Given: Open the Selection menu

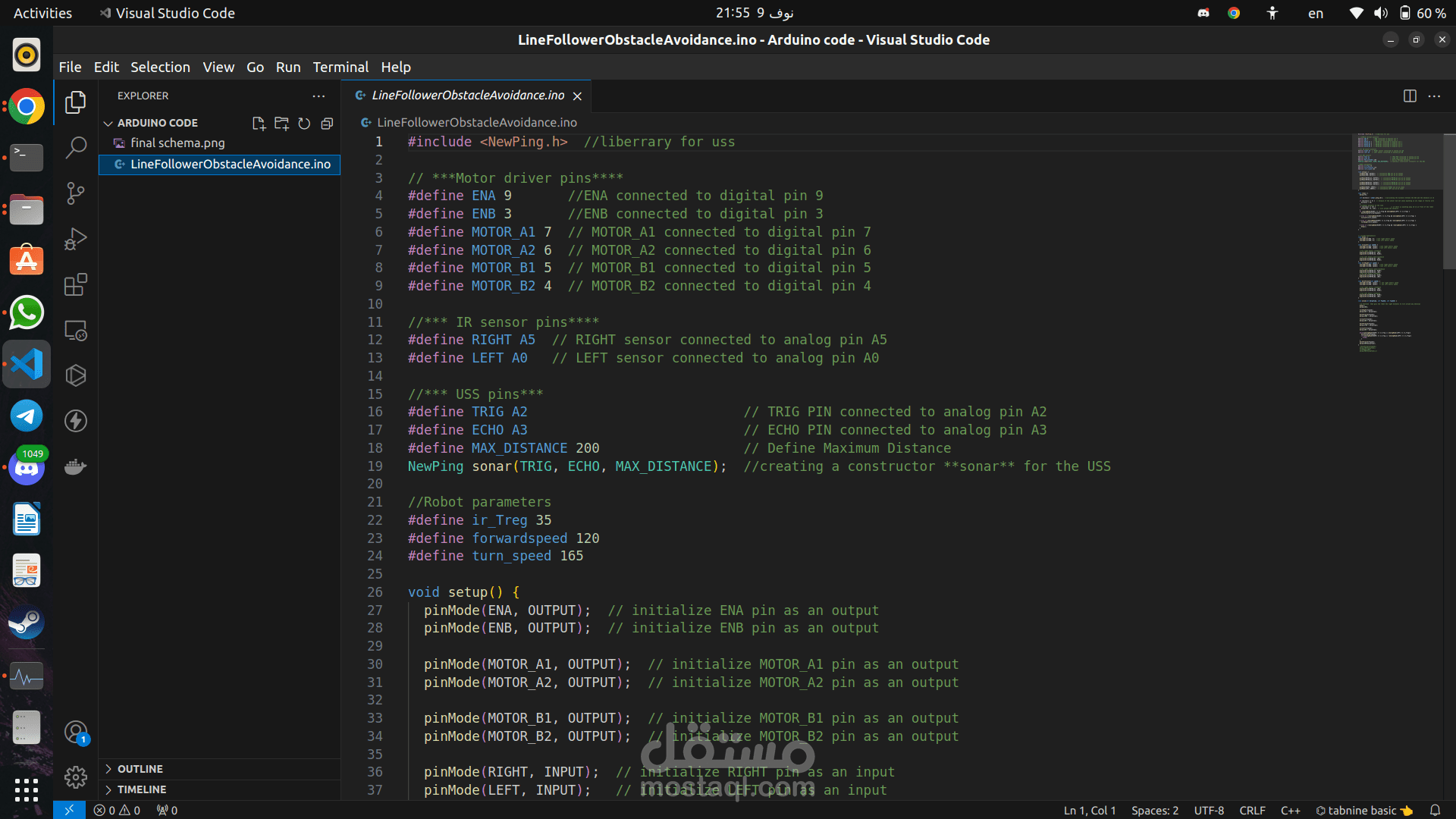Looking at the screenshot, I should coord(160,67).
